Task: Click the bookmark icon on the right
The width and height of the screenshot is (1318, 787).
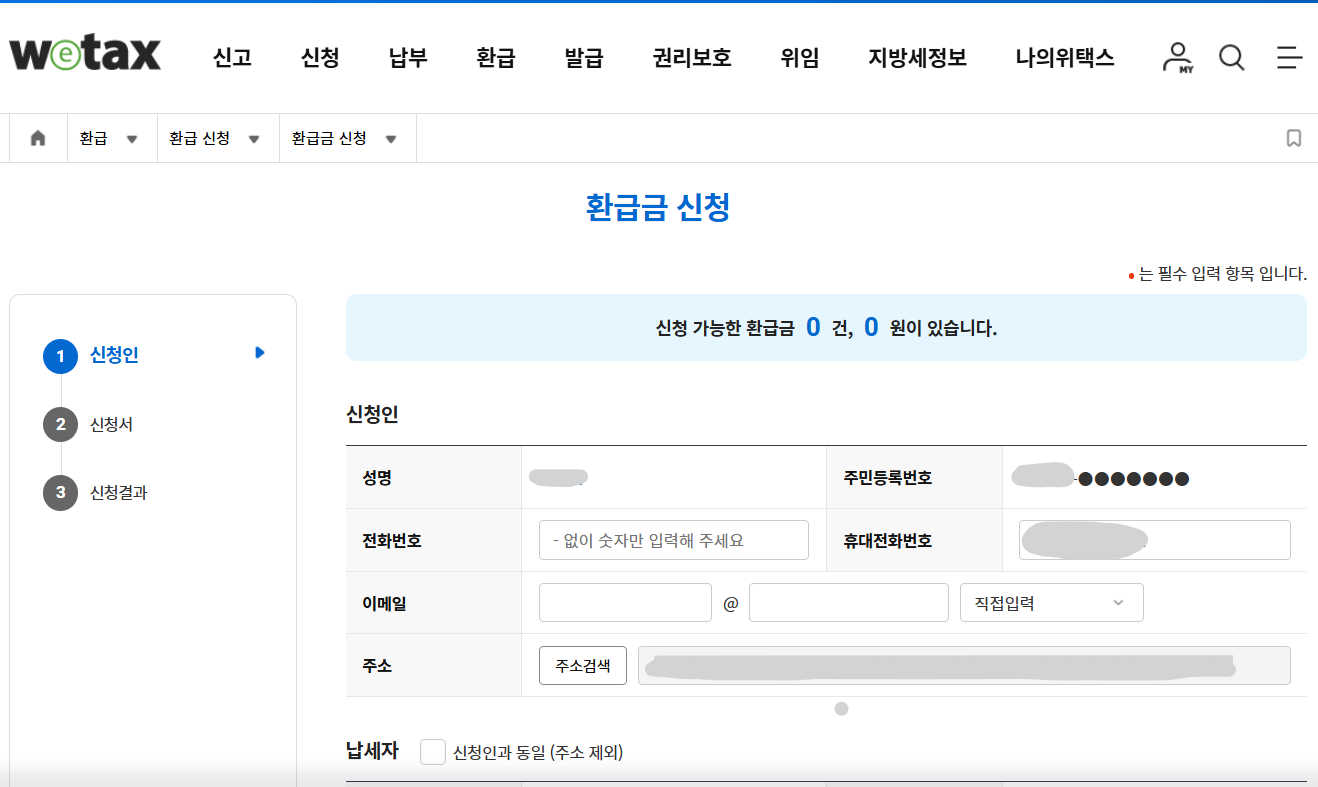Action: pyautogui.click(x=1294, y=137)
